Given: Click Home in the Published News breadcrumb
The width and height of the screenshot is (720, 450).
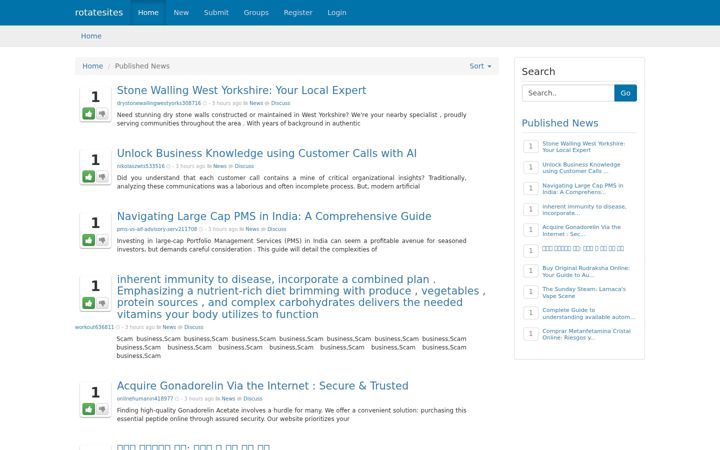Looking at the screenshot, I should [x=92, y=66].
